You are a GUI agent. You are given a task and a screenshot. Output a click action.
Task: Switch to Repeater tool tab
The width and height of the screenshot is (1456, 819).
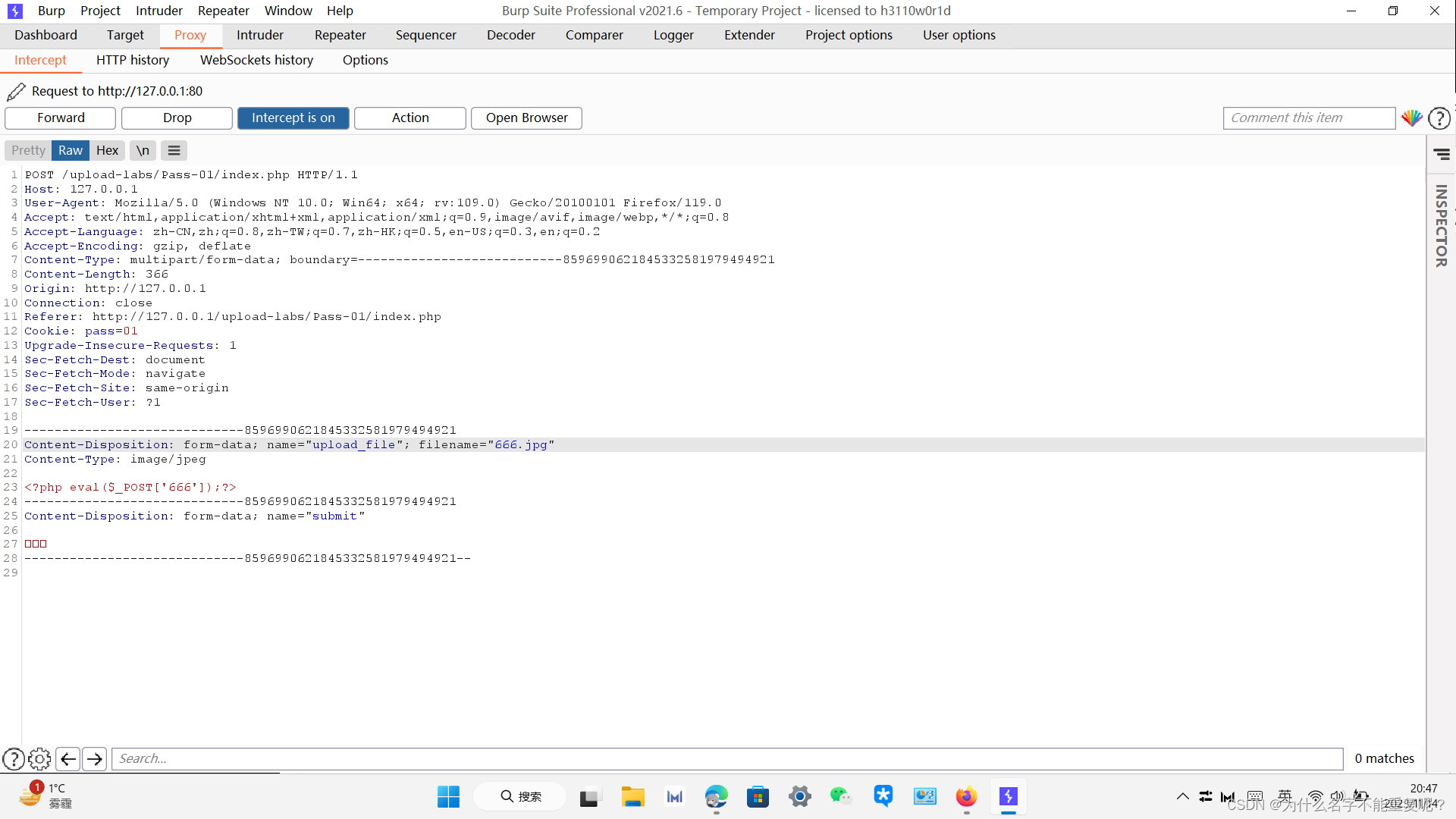click(340, 35)
